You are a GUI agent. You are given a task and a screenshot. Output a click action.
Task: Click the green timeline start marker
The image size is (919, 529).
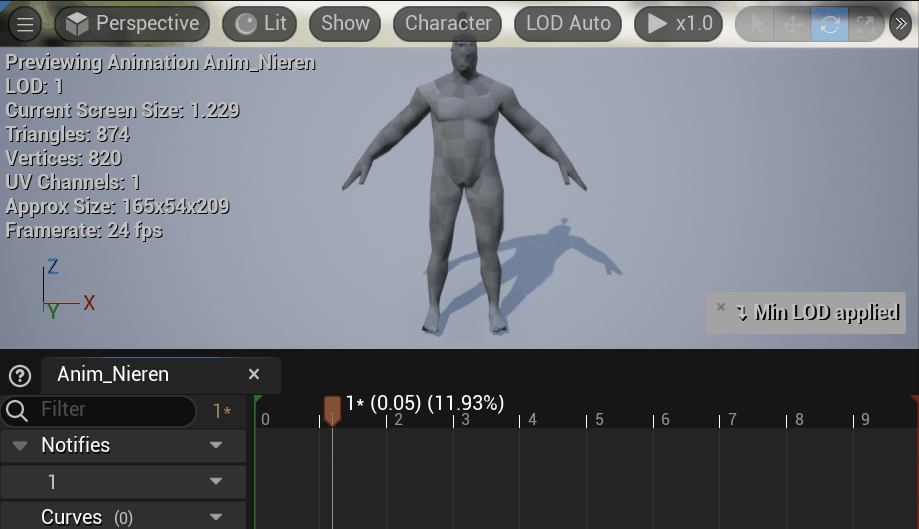(257, 400)
